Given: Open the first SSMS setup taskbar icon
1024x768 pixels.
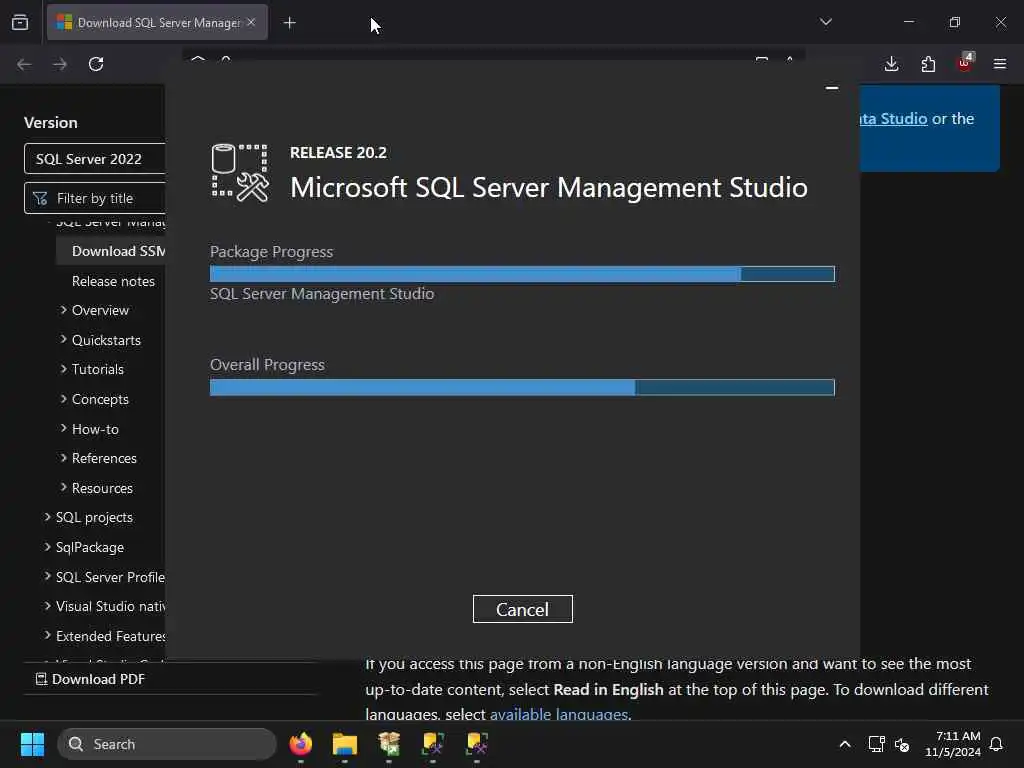Looking at the screenshot, I should pyautogui.click(x=433, y=744).
